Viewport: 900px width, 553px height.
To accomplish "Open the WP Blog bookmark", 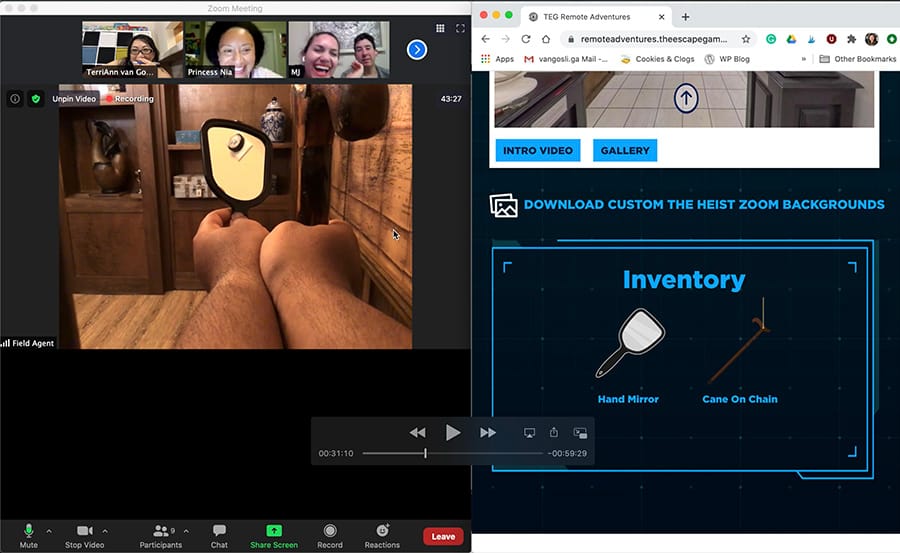I will [x=727, y=59].
